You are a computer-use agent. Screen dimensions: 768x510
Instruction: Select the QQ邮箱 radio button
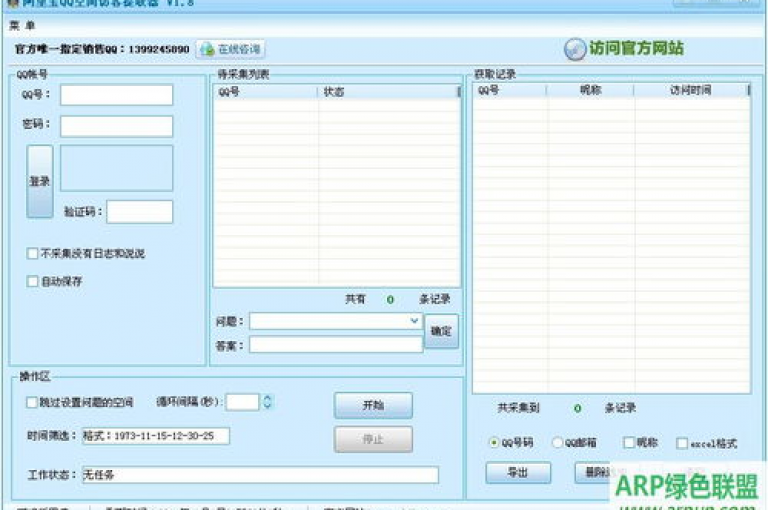(x=557, y=443)
